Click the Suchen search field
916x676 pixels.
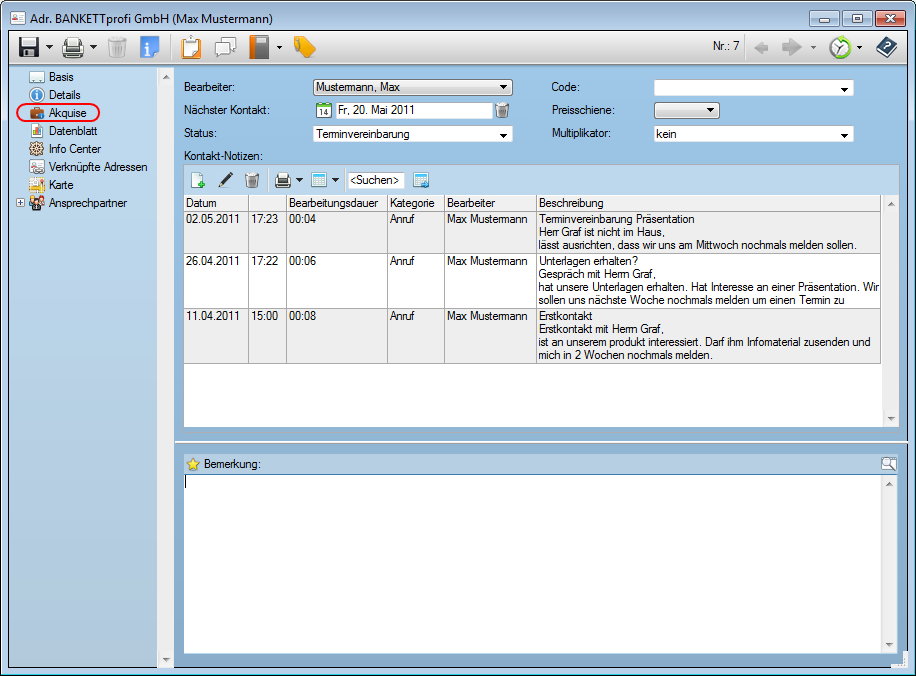point(375,181)
